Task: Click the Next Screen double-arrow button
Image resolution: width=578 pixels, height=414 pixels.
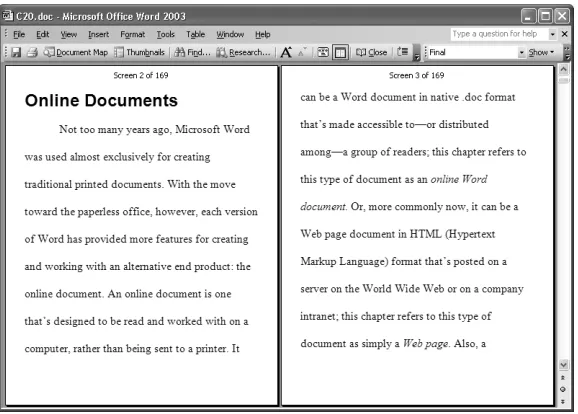Action: tap(563, 401)
